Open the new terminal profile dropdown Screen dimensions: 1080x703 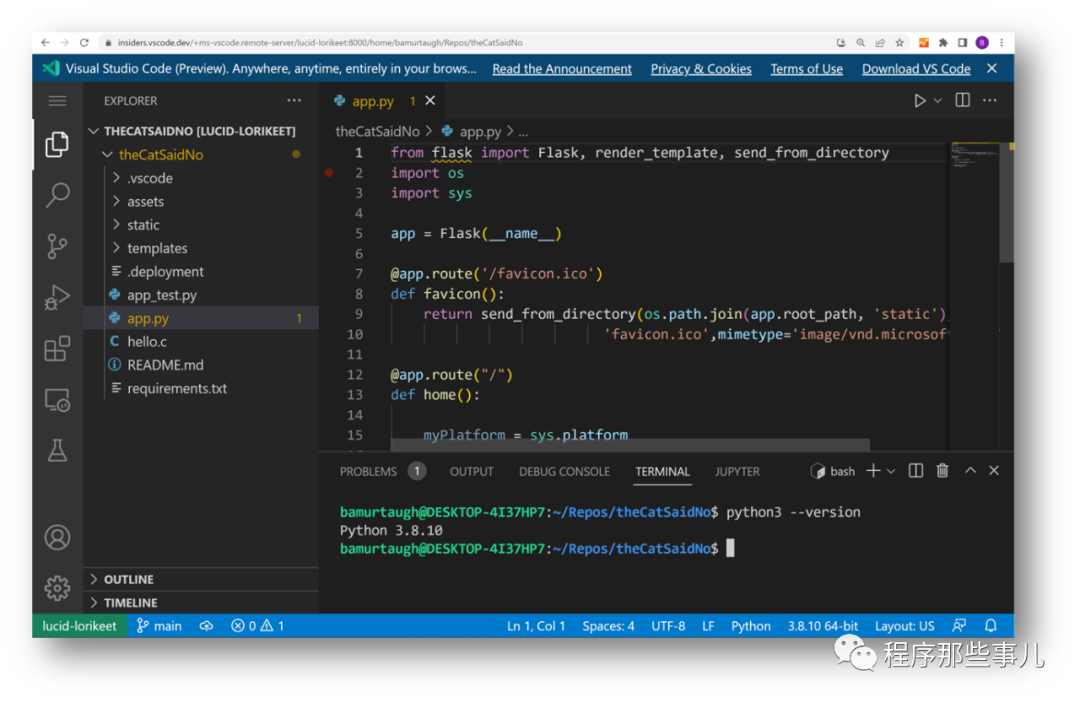tap(891, 472)
